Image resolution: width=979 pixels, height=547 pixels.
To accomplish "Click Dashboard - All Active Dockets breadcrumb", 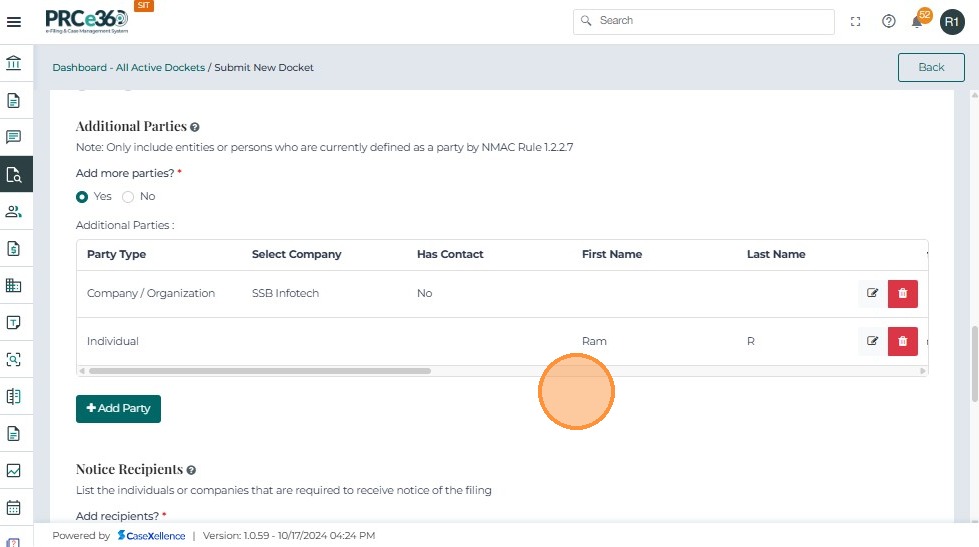I will pos(128,68).
